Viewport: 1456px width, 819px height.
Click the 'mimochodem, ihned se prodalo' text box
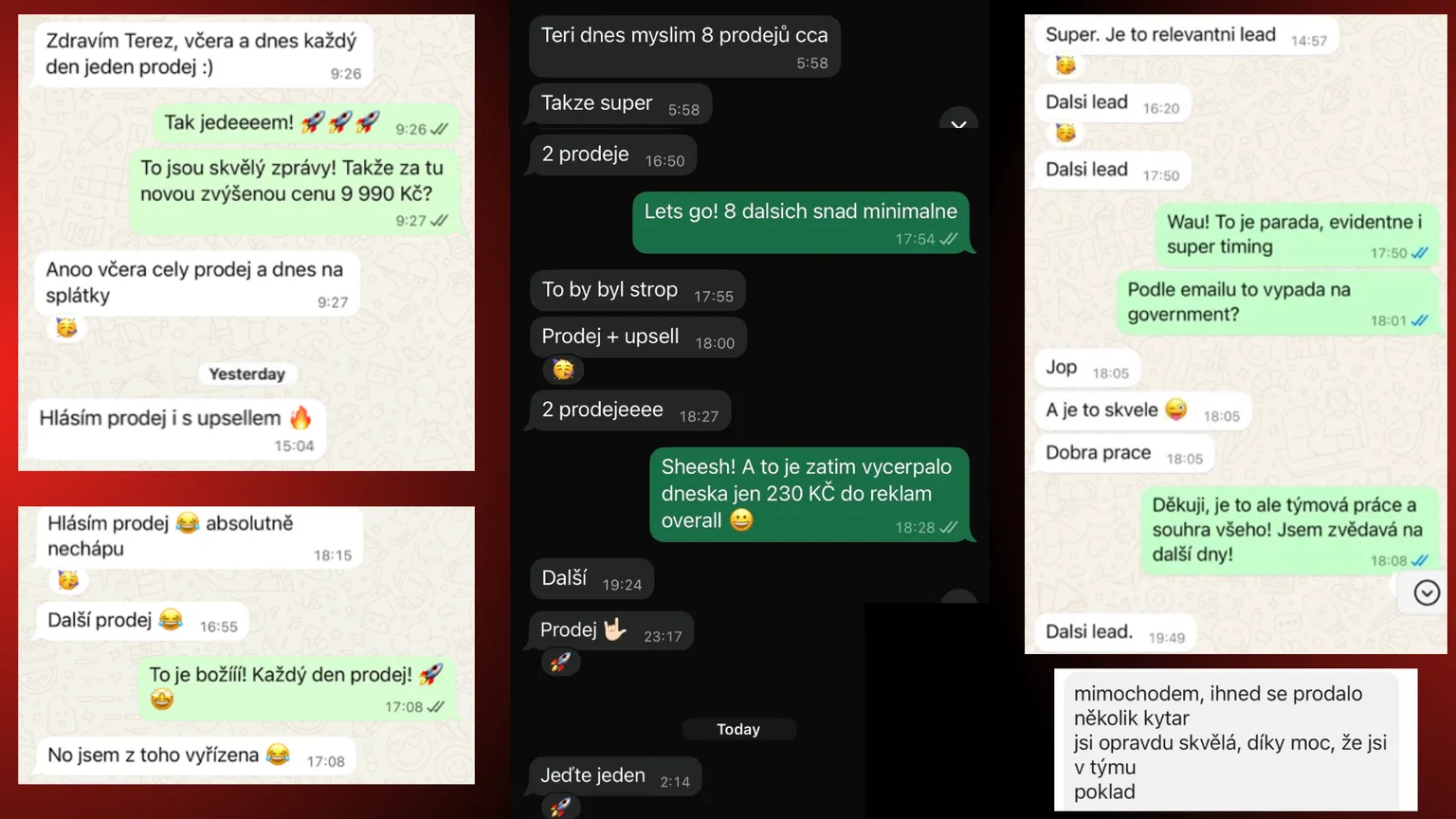[x=1236, y=741]
